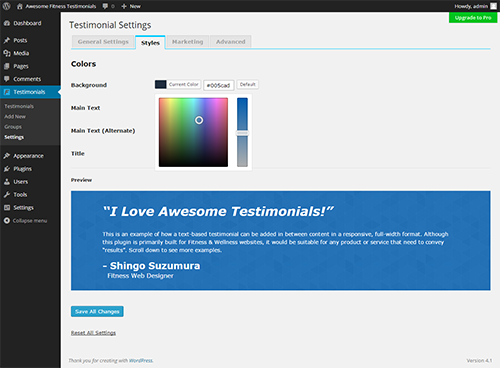Click the testimonial preview heading text
This screenshot has height=368, width=500.
pyautogui.click(x=219, y=211)
